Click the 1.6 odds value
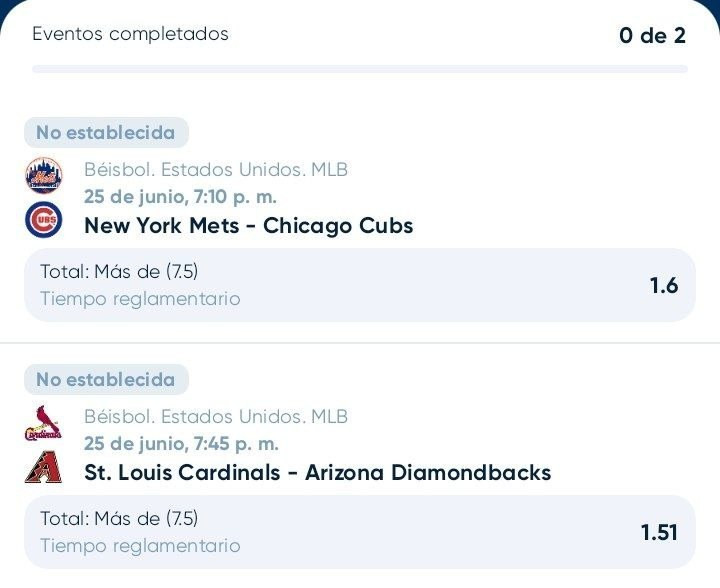Screen dimensions: 720x588 [x=664, y=286]
